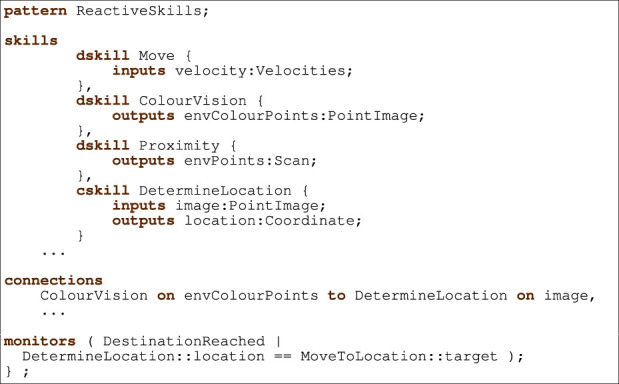Click envPoints:Scan output declaration

[250, 161]
